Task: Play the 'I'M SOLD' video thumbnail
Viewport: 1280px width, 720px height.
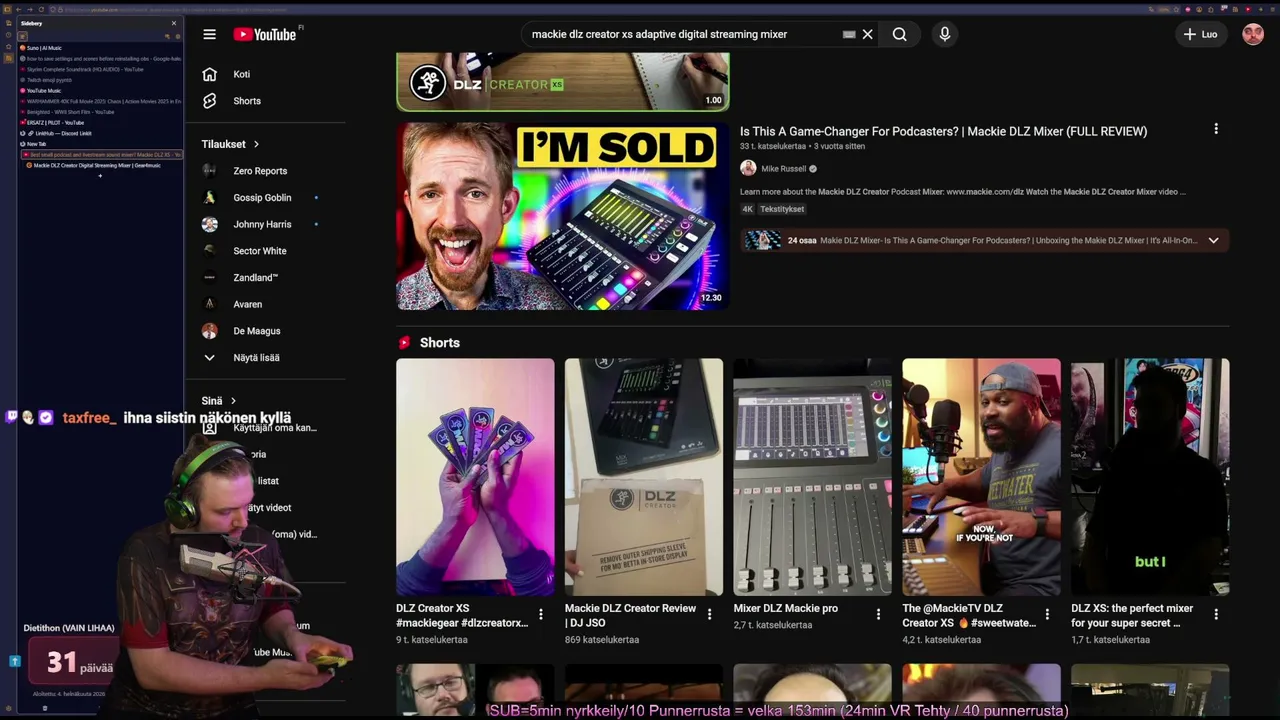Action: [562, 216]
